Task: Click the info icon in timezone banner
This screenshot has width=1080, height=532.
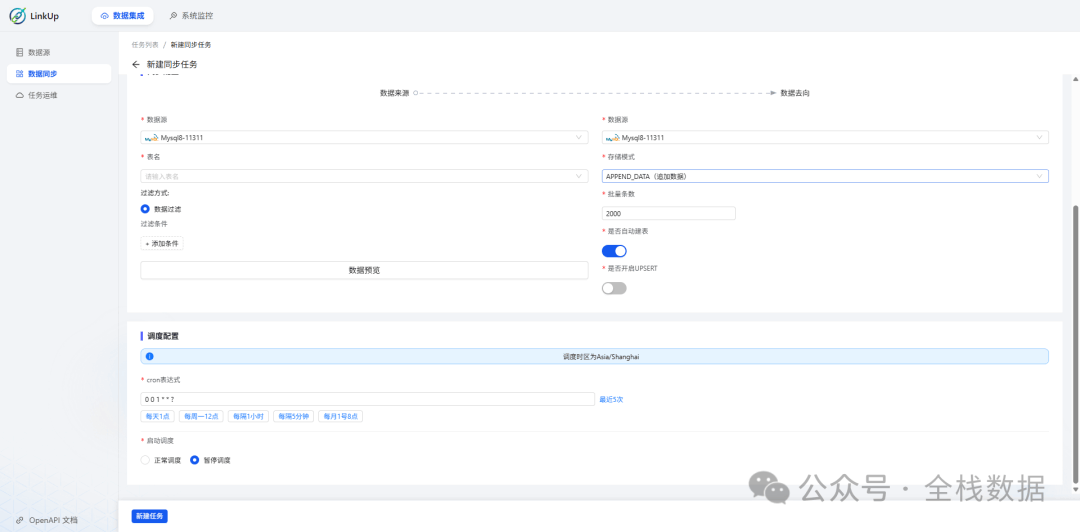Action: pyautogui.click(x=149, y=356)
